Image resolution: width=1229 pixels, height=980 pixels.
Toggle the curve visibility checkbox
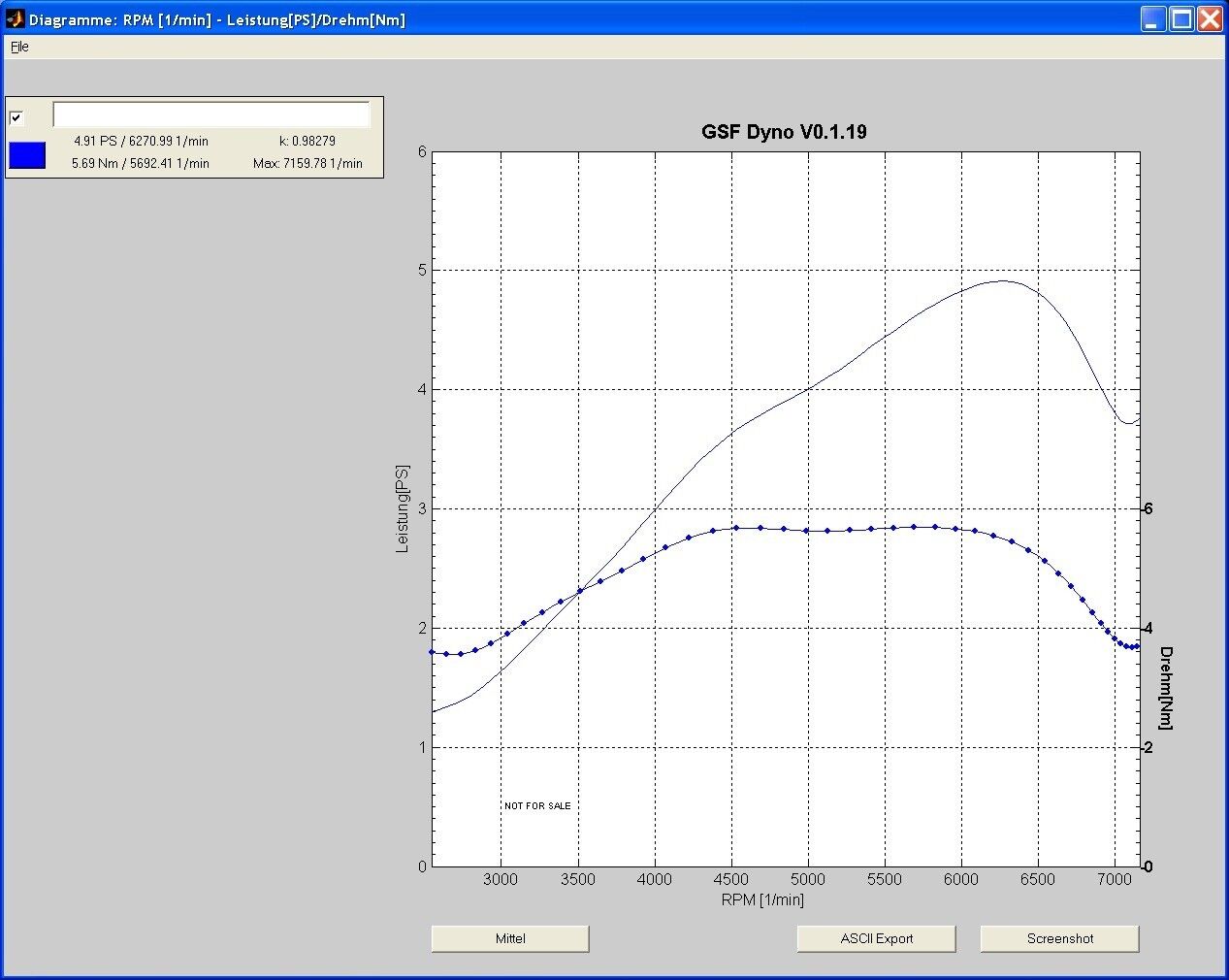pyautogui.click(x=16, y=117)
